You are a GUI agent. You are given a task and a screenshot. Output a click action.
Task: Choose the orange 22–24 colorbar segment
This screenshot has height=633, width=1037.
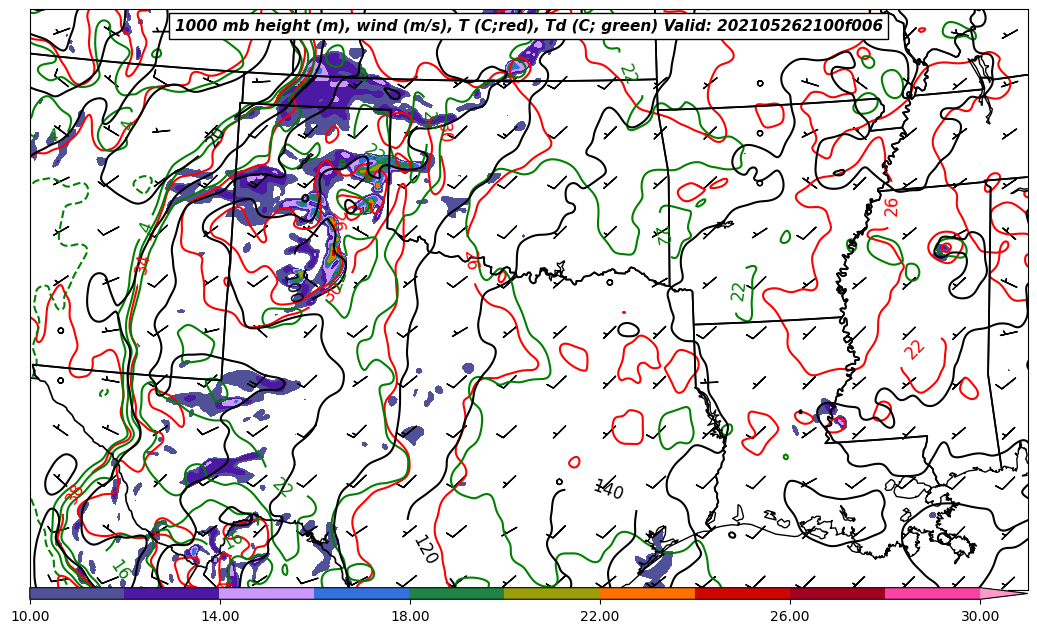click(x=646, y=593)
